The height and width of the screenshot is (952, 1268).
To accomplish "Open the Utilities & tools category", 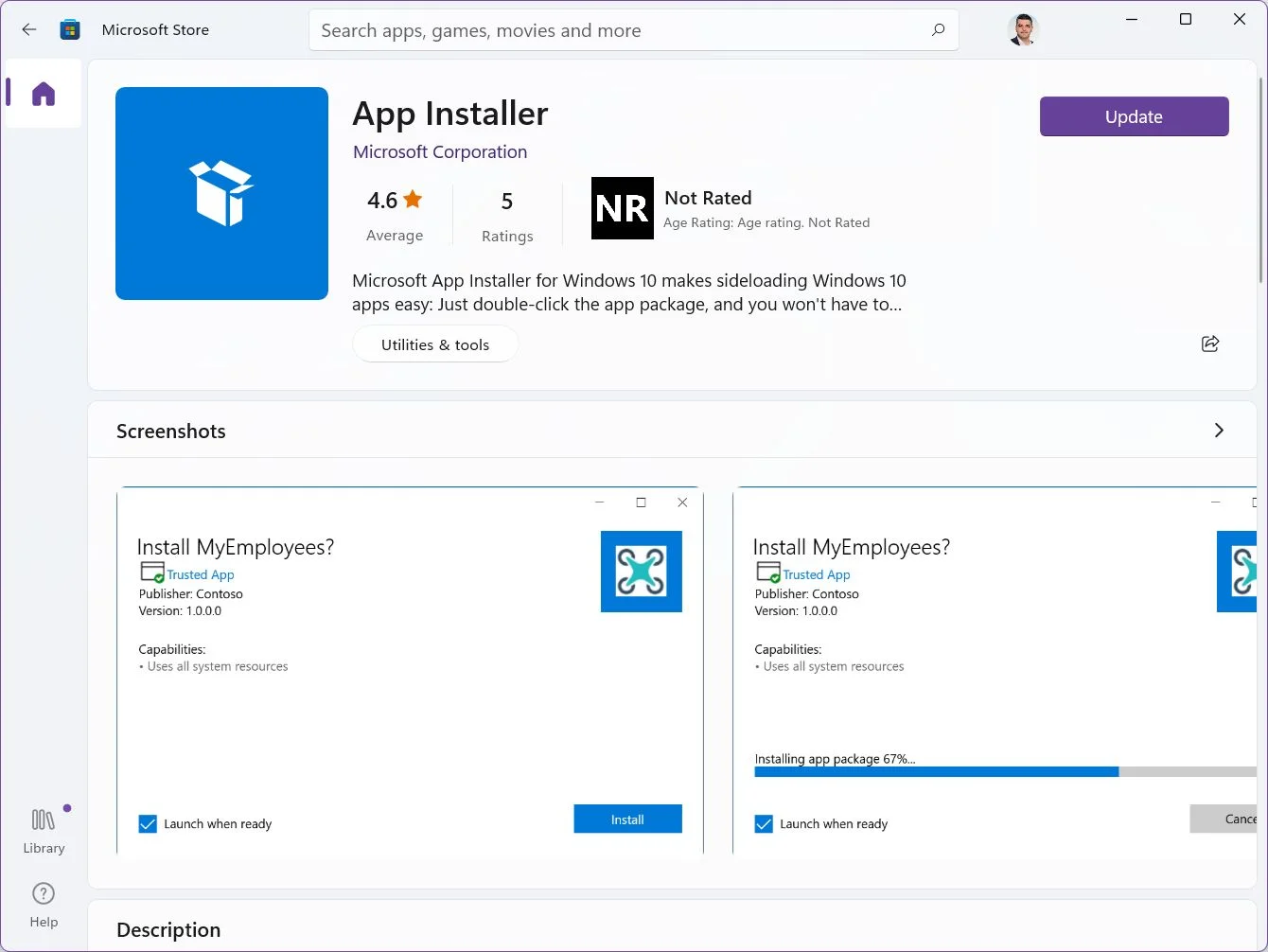I will coord(435,344).
